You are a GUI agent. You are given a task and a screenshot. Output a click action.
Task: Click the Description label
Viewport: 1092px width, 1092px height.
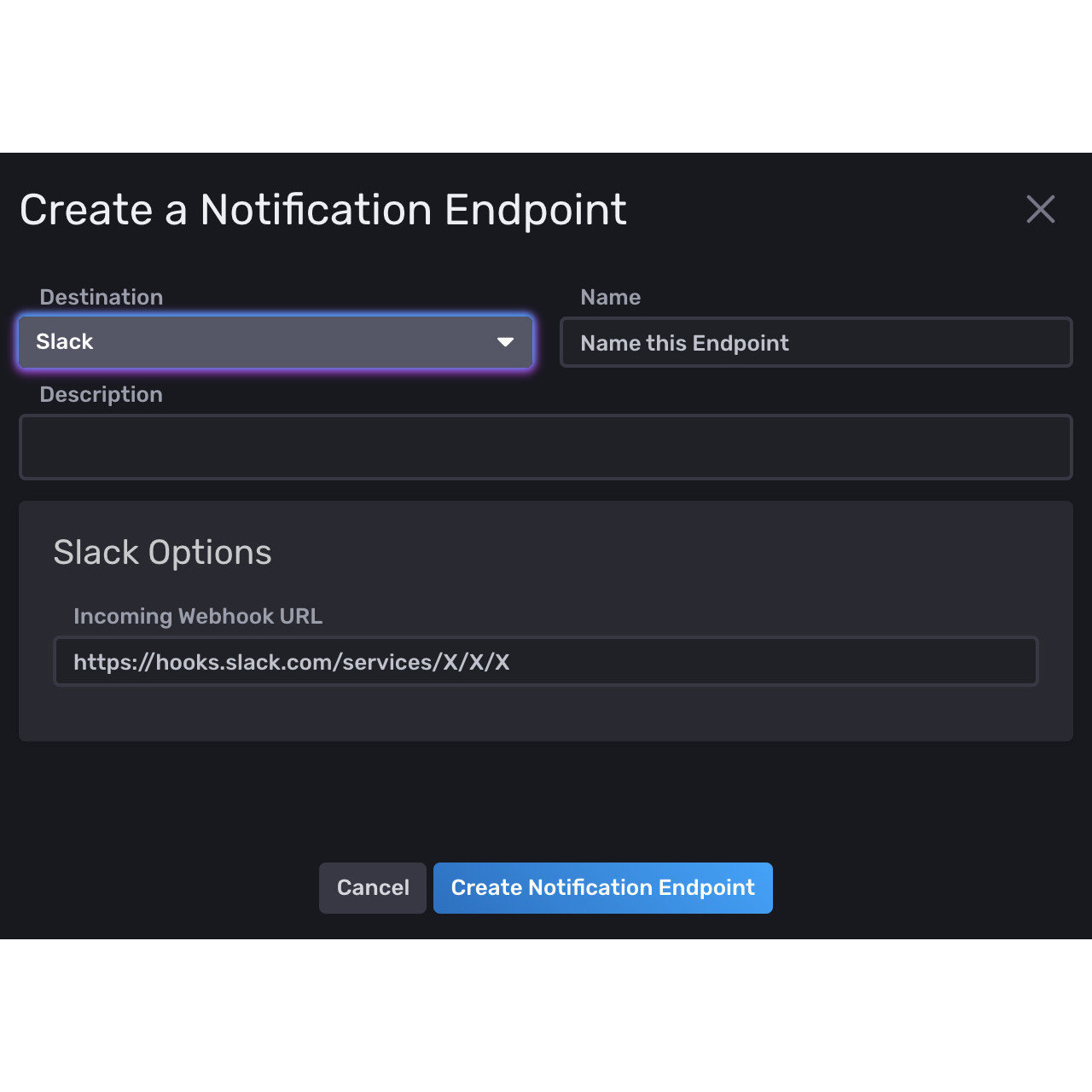101,394
